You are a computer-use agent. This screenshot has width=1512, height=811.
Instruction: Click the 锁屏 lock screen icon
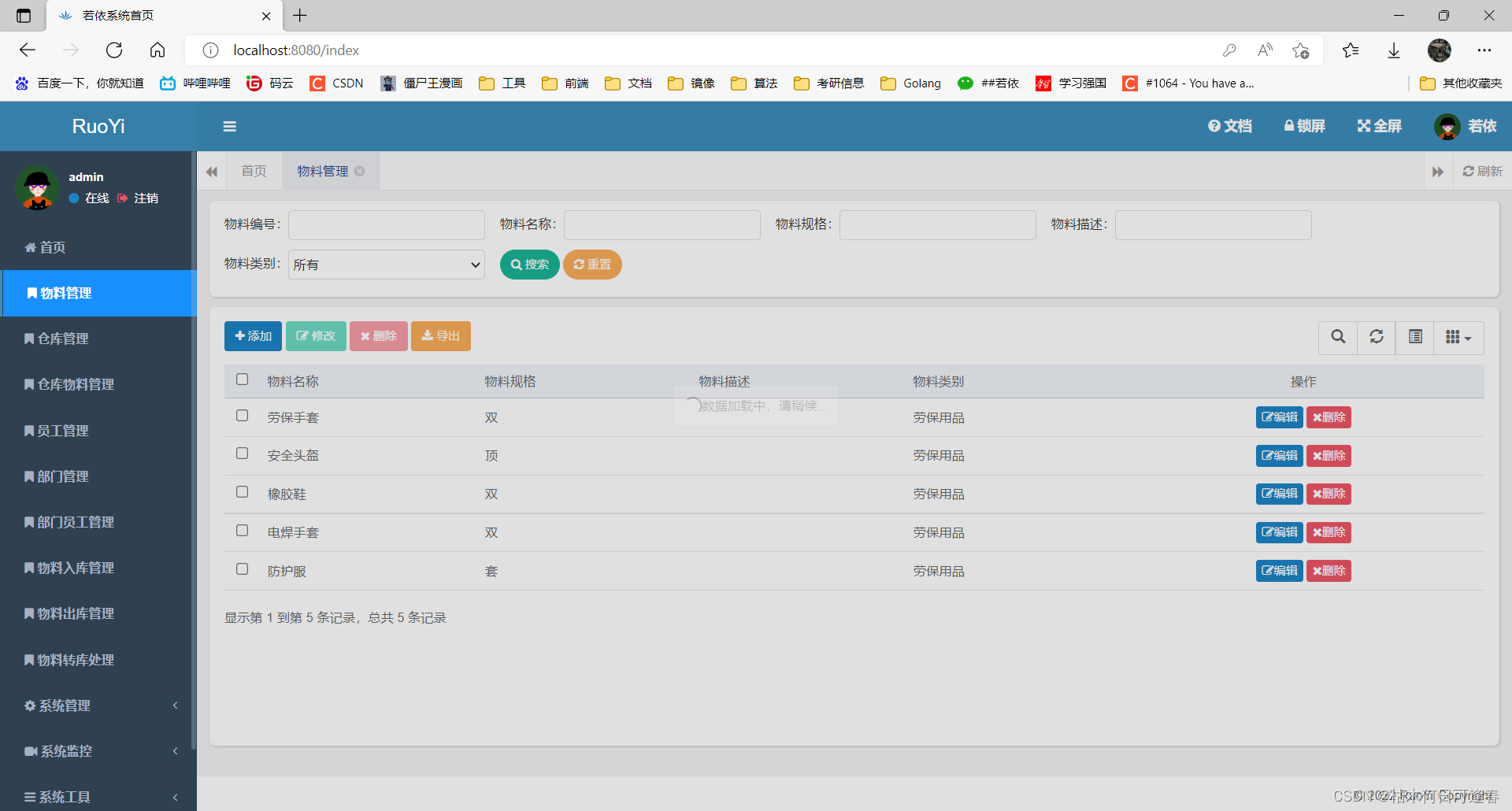pyautogui.click(x=1305, y=126)
